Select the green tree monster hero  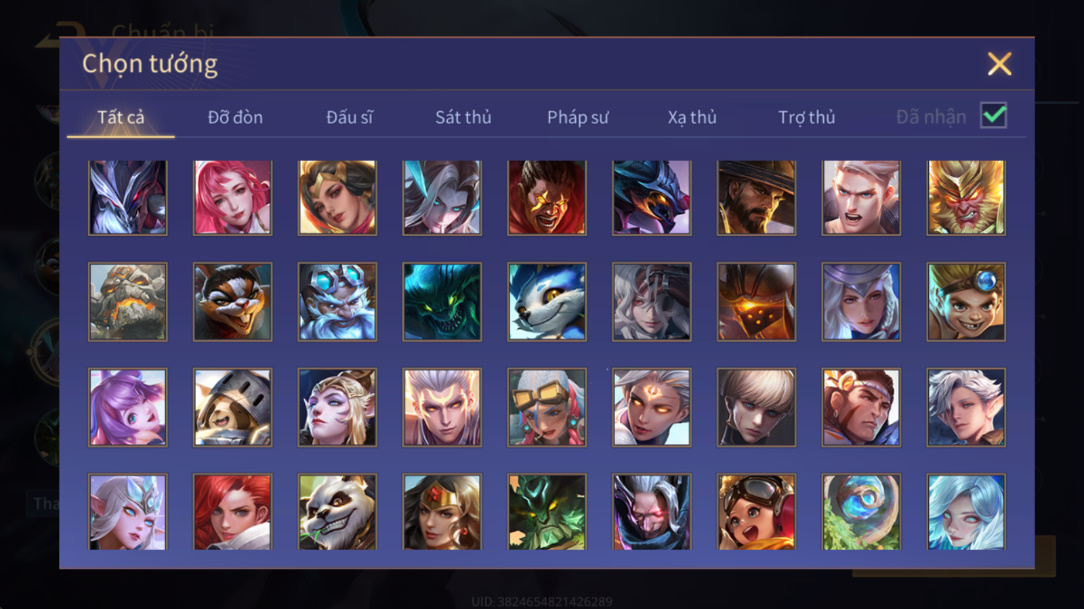coord(547,512)
